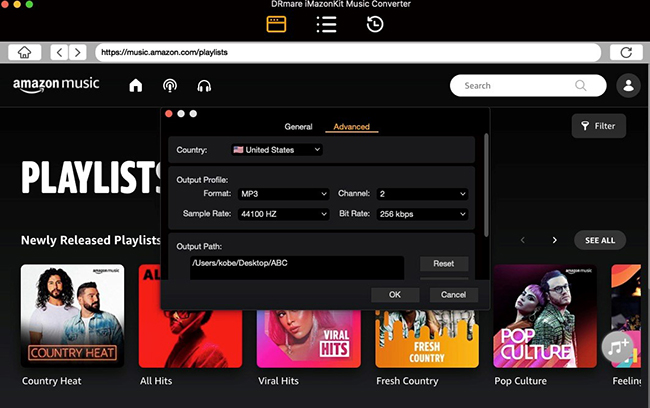Click the Output Path text field
This screenshot has height=408, width=650.
pyautogui.click(x=297, y=267)
